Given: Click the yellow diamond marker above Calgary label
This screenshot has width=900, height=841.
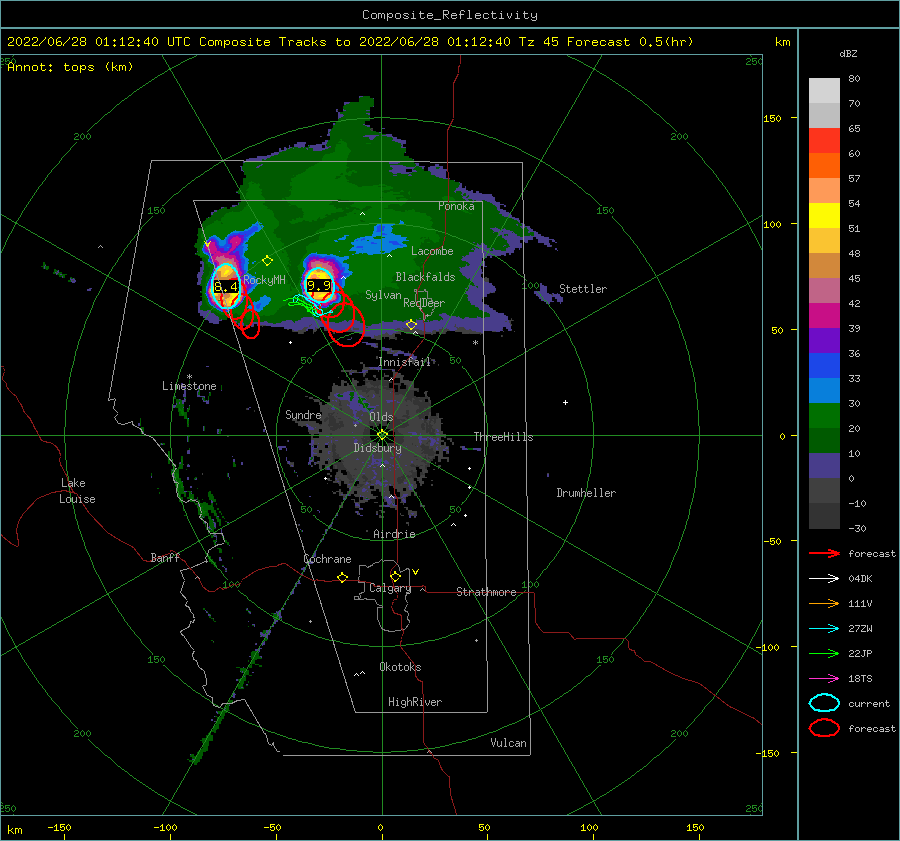Looking at the screenshot, I should pos(395,576).
